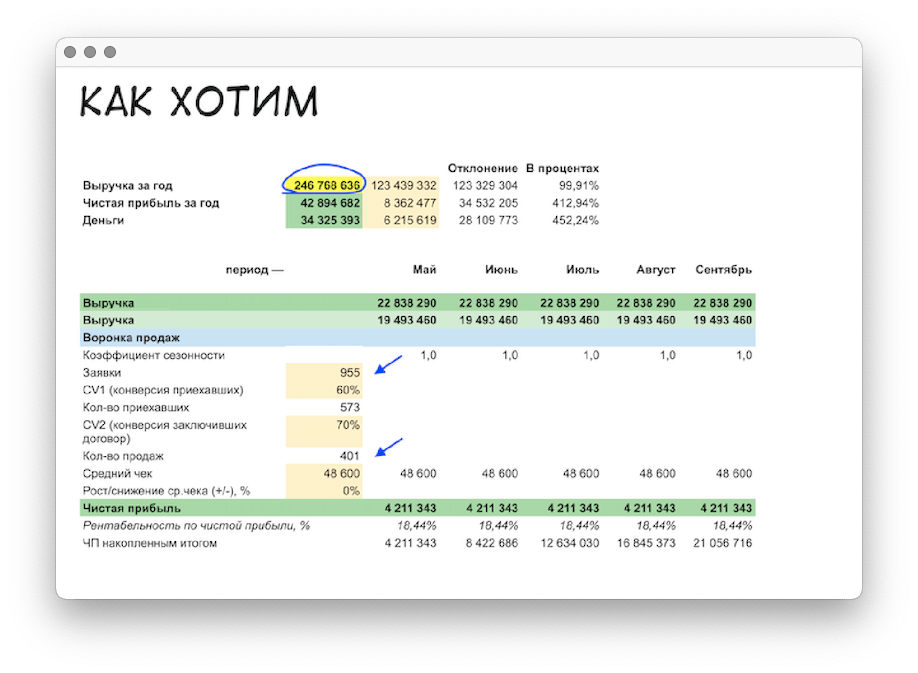
Task: Click the Отклонение column heading
Action: coord(482,168)
